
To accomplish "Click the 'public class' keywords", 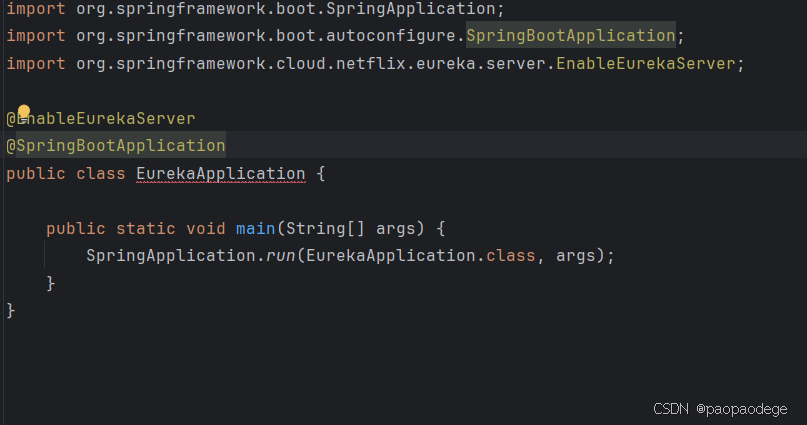I will click(x=66, y=174).
